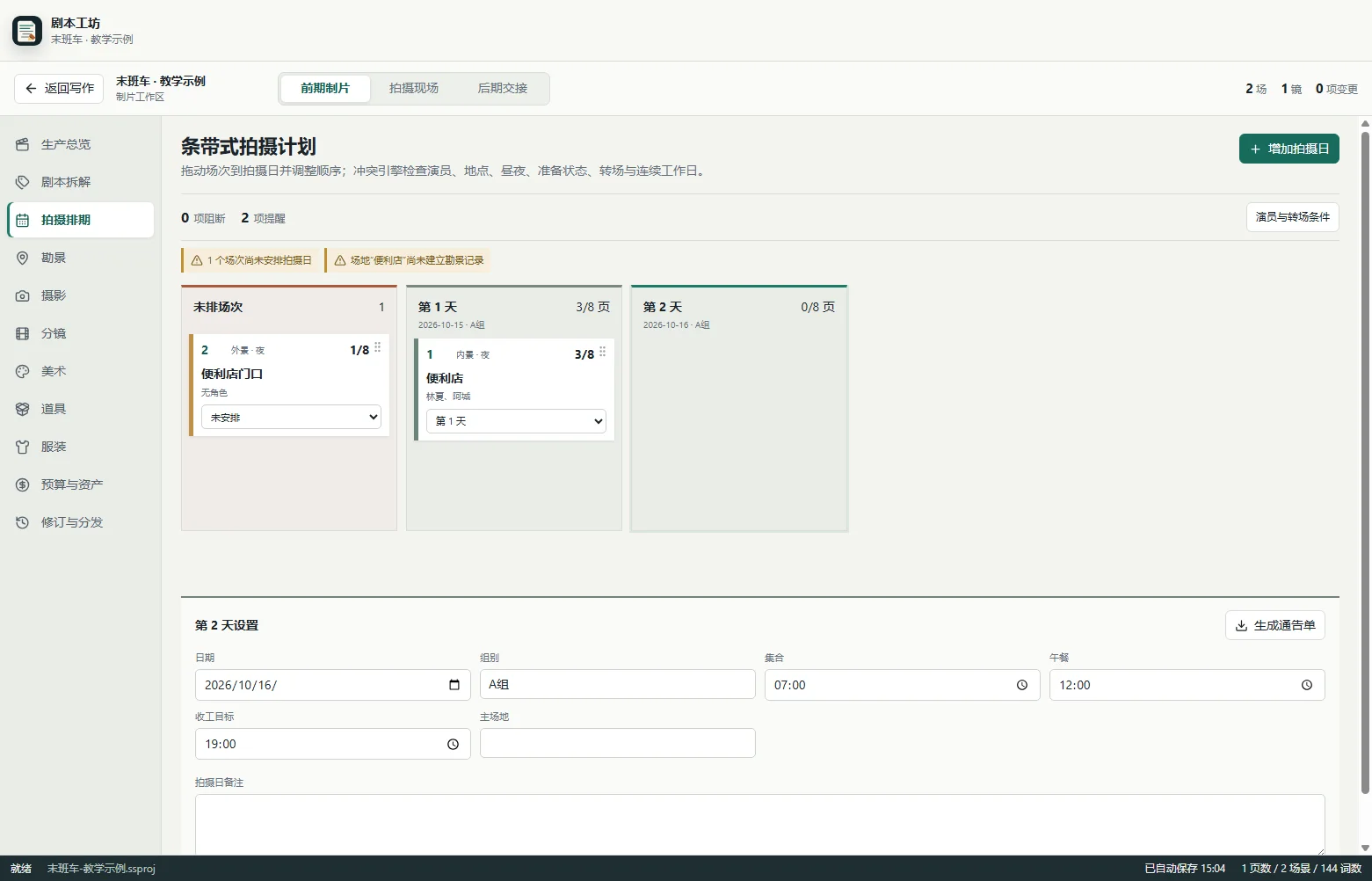Click the 拍摄日备注 text area
Viewport: 1372px width, 881px height.
tap(760, 825)
